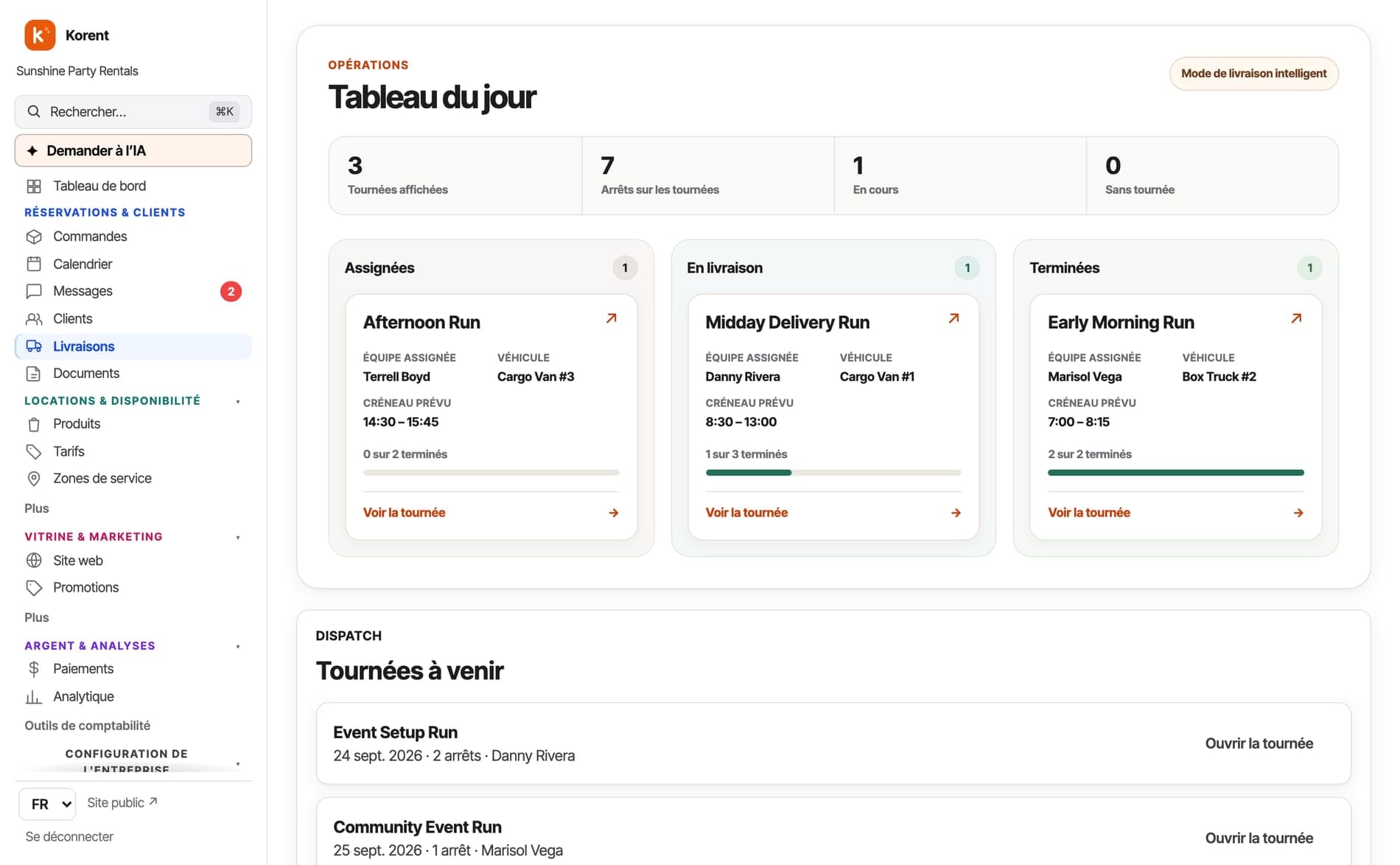Click the Commandes box icon
Screen dimensions: 1400x865
point(34,237)
